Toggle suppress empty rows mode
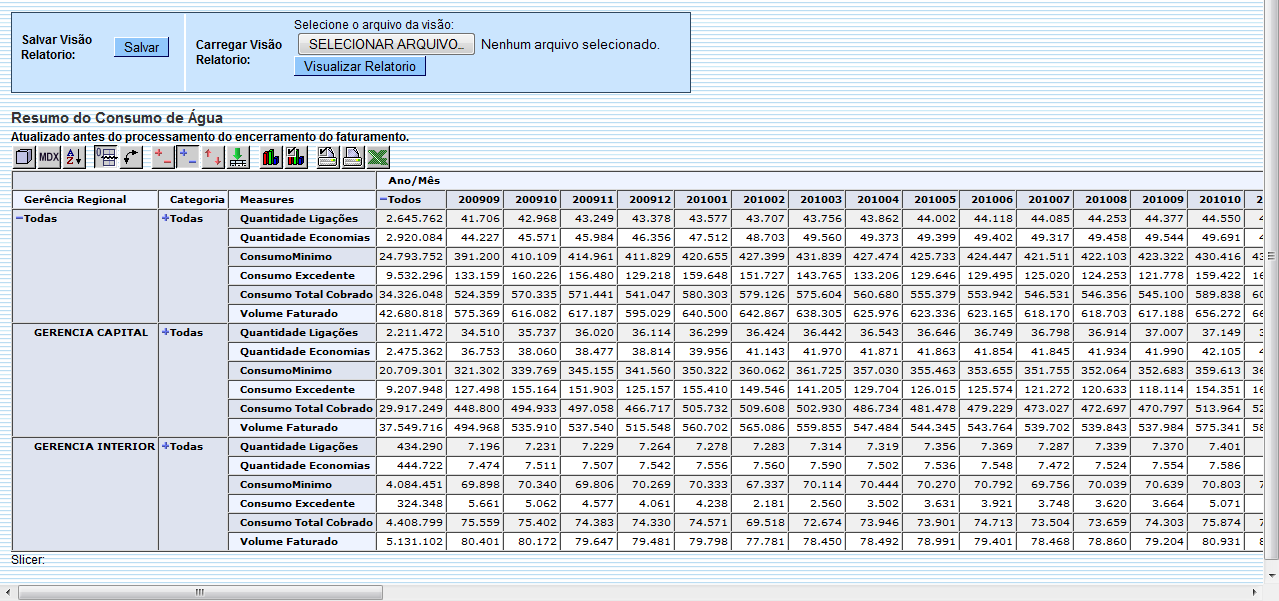1279x601 pixels. pos(163,156)
